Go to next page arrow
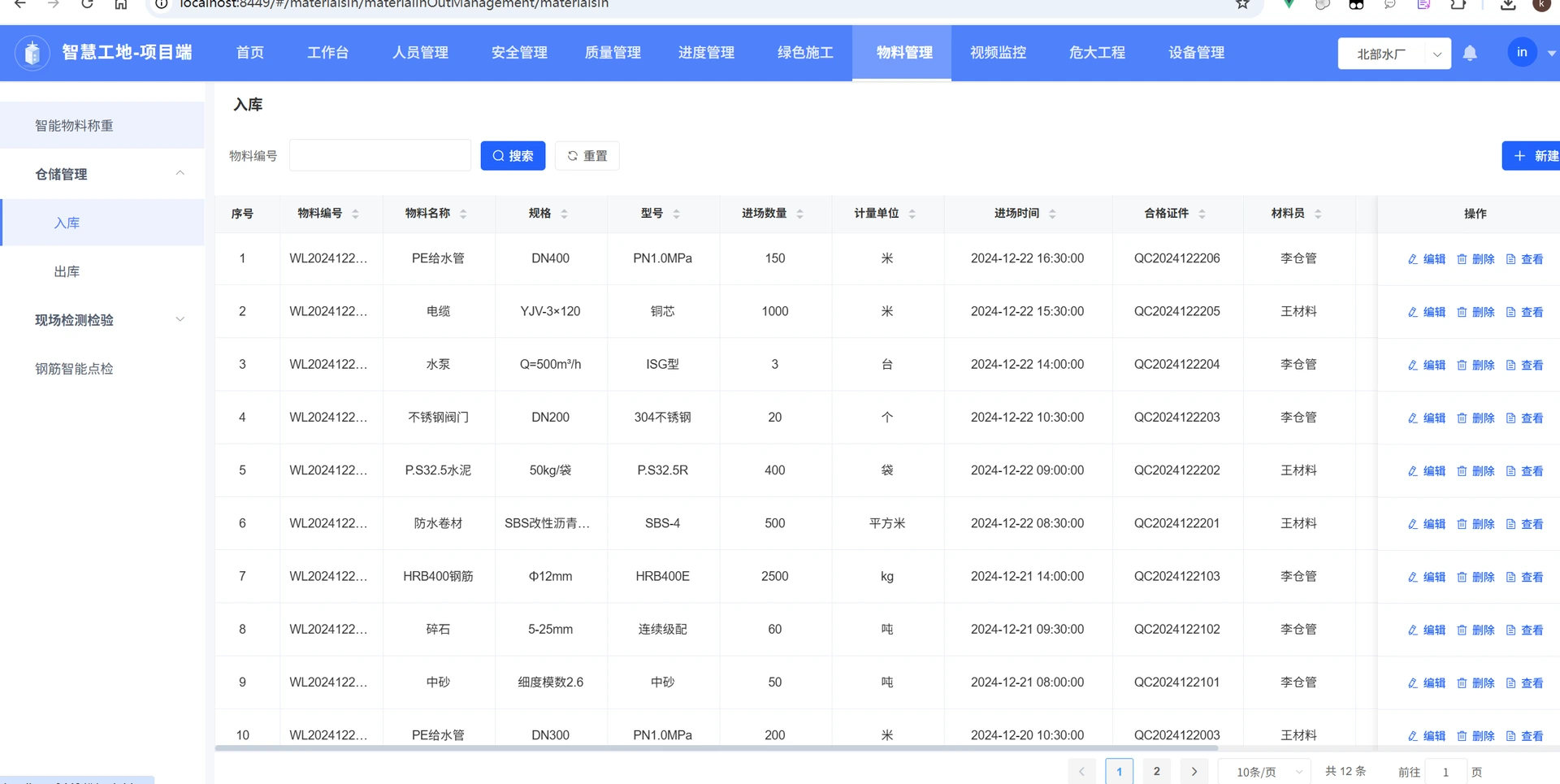The image size is (1560, 784). 1194,772
